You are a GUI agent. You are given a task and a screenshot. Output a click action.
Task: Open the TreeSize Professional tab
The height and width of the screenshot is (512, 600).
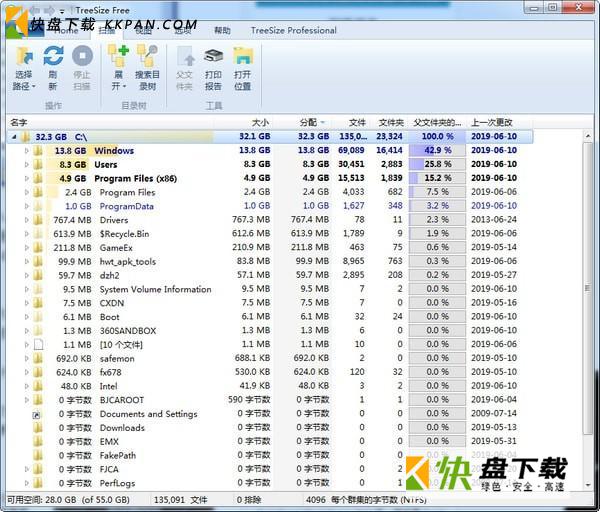(293, 30)
